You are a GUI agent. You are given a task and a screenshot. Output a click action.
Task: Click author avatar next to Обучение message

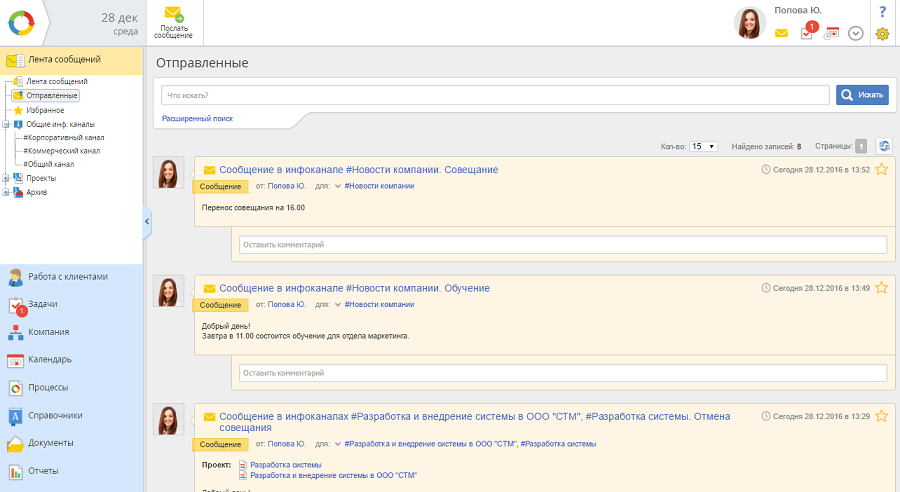pos(169,290)
